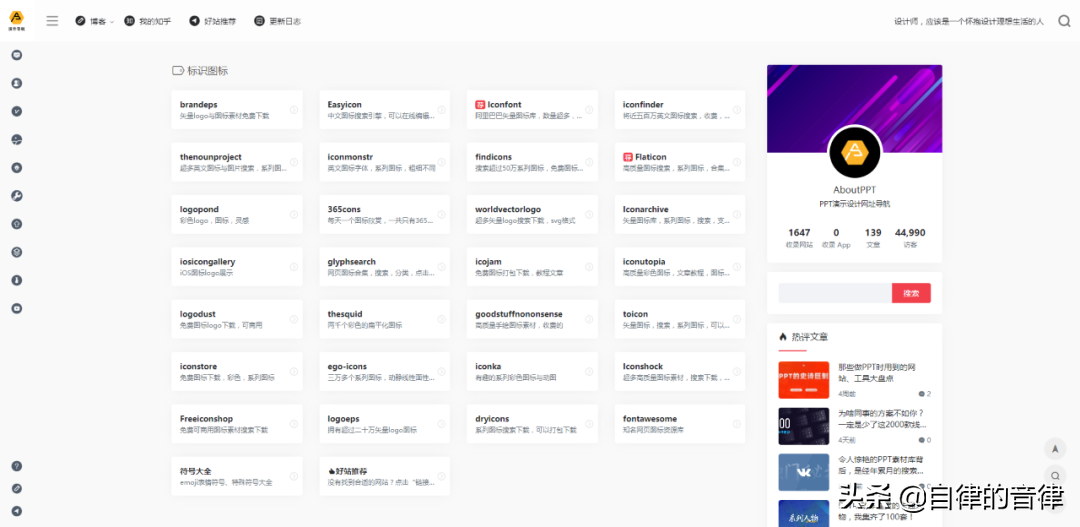This screenshot has width=1080, height=527.
Task: Click the red Iconfont logo icon
Action: tap(480, 105)
